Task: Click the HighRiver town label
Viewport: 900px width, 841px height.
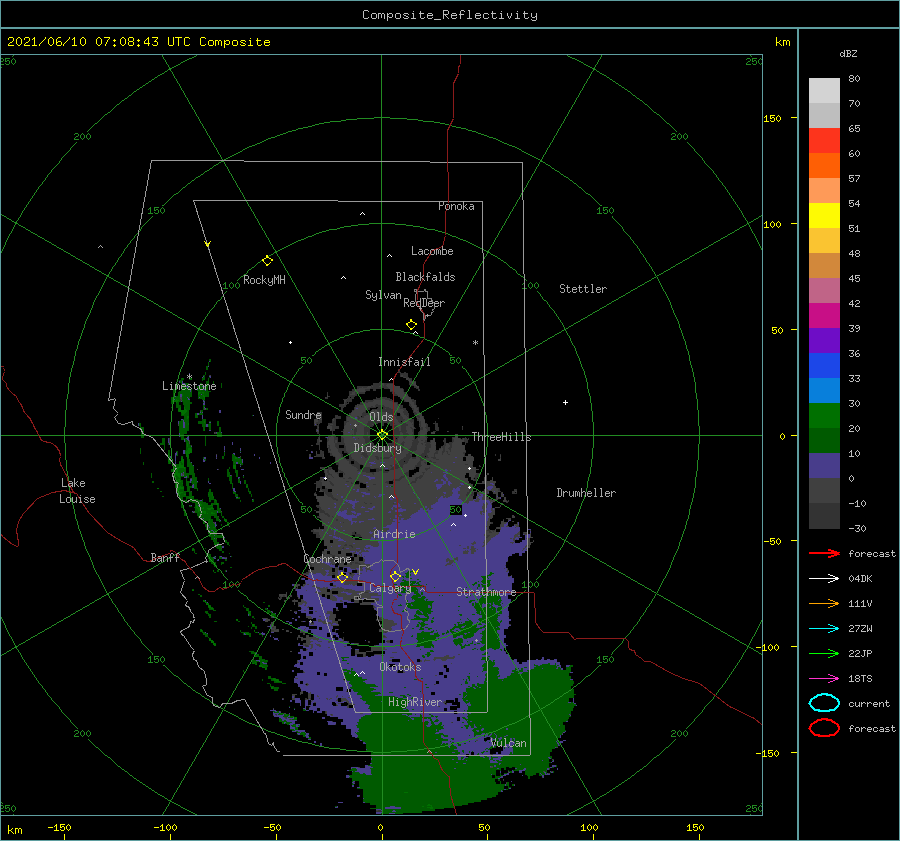Action: point(415,702)
